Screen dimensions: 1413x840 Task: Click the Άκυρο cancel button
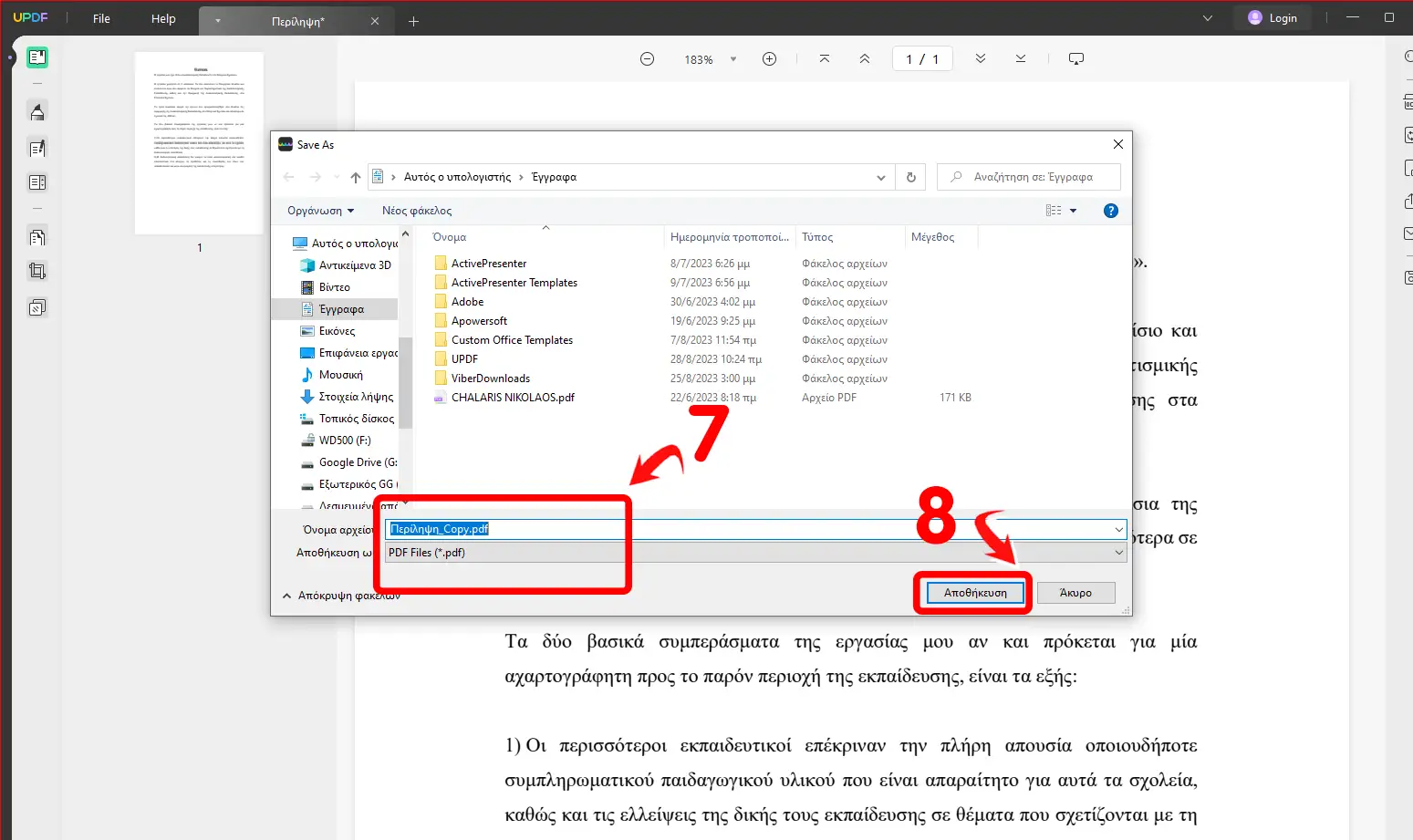coord(1075,593)
